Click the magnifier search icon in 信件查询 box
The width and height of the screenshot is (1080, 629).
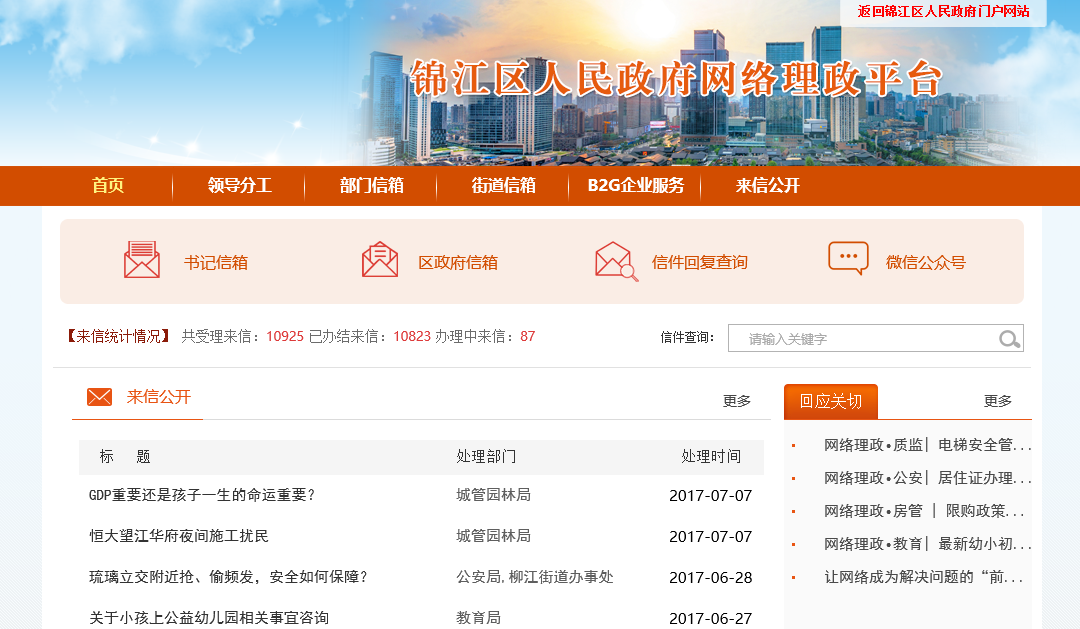(1009, 339)
